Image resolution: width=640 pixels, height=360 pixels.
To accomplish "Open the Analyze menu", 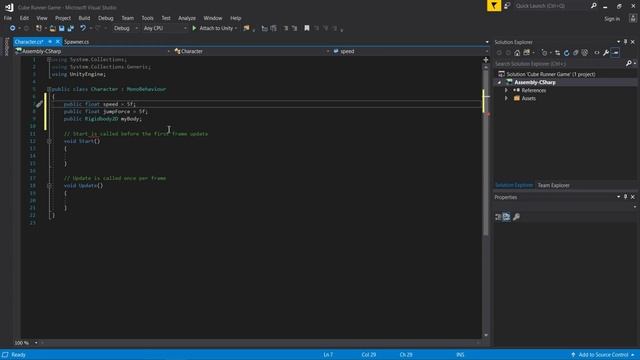I will point(187,18).
